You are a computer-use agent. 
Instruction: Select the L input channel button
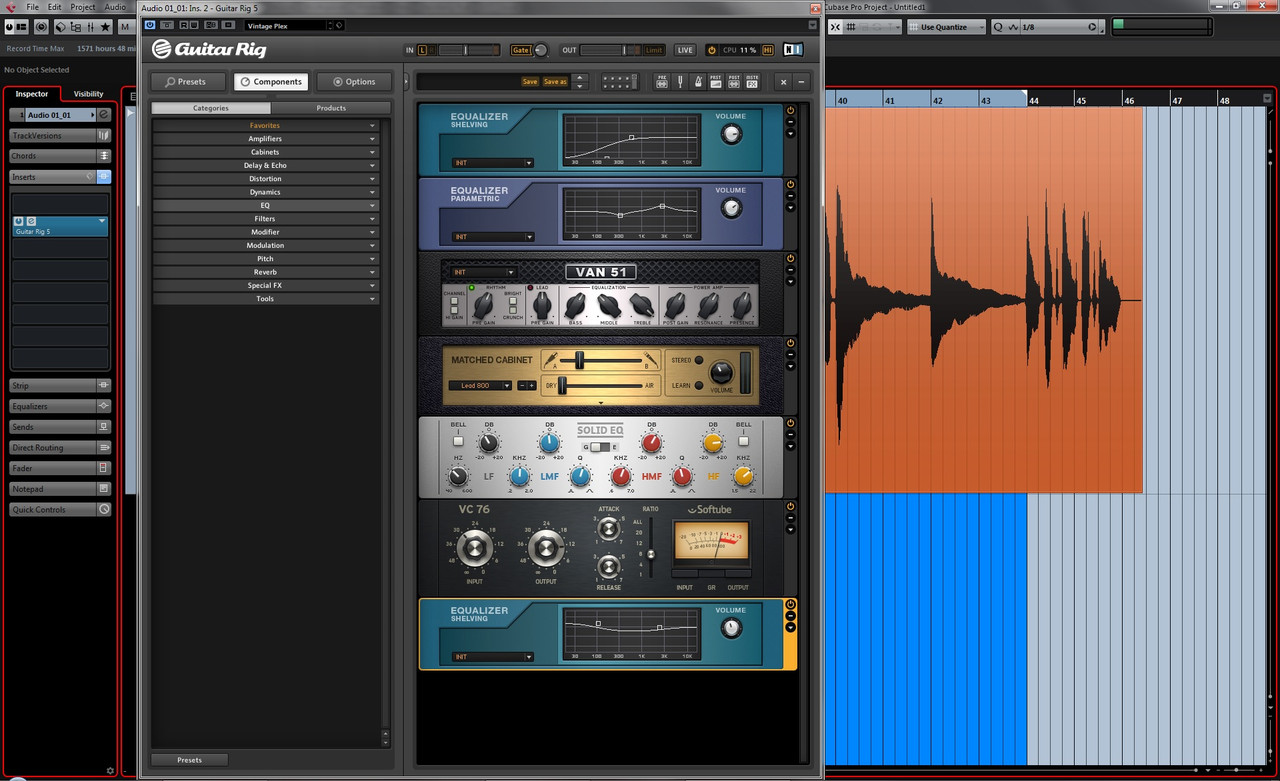coord(422,50)
